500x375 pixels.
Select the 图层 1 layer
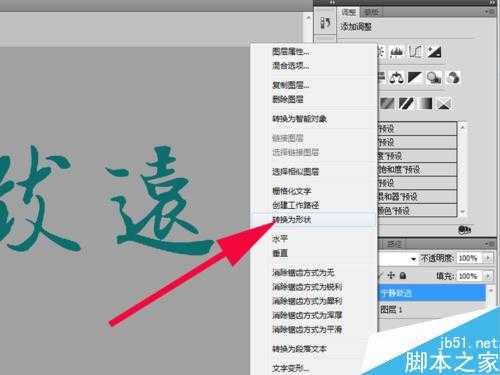point(432,309)
